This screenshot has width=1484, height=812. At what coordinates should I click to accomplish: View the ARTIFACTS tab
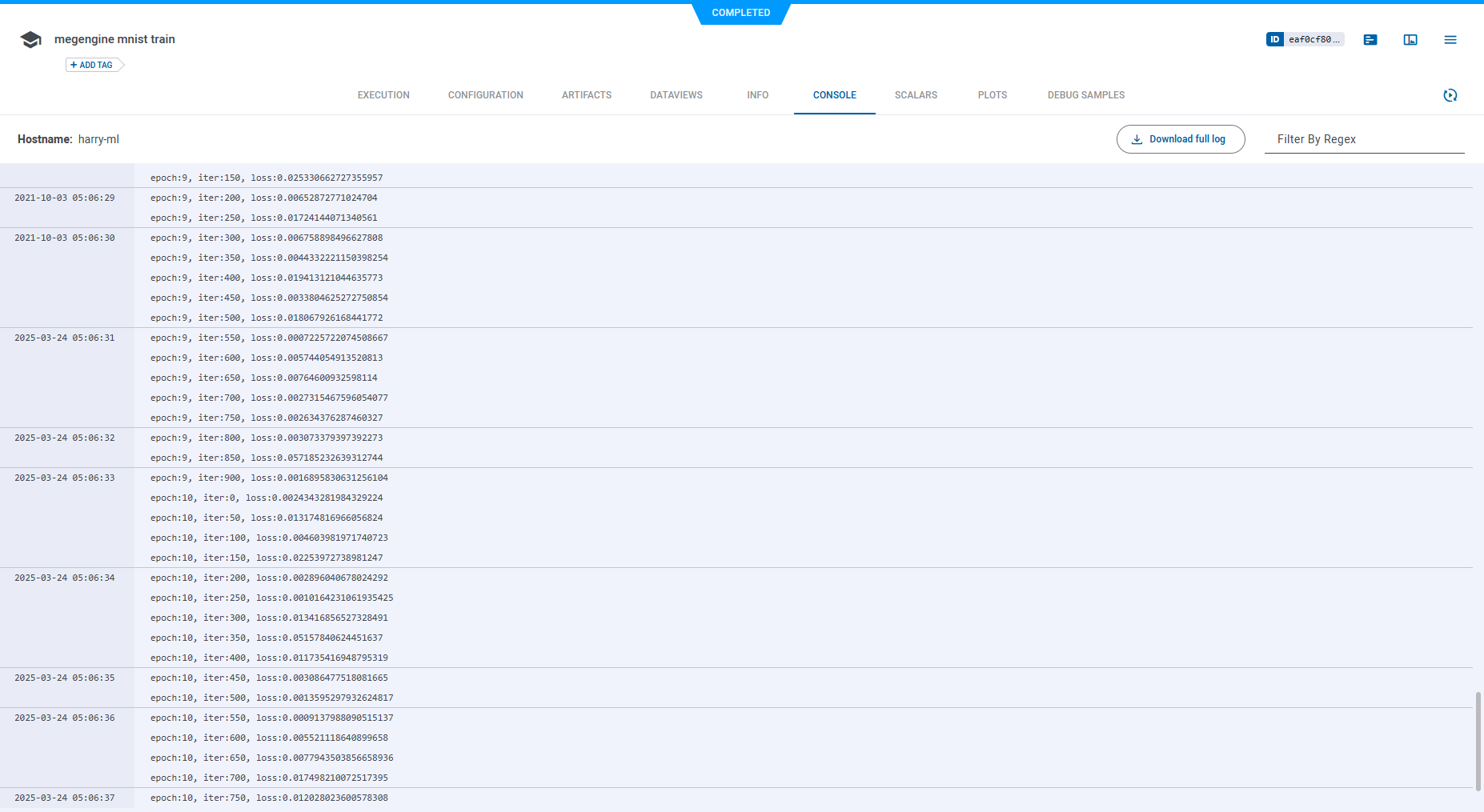(586, 95)
